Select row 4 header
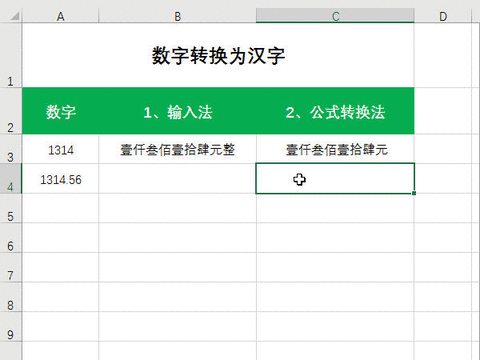The height and width of the screenshot is (360, 480). pos(11,178)
